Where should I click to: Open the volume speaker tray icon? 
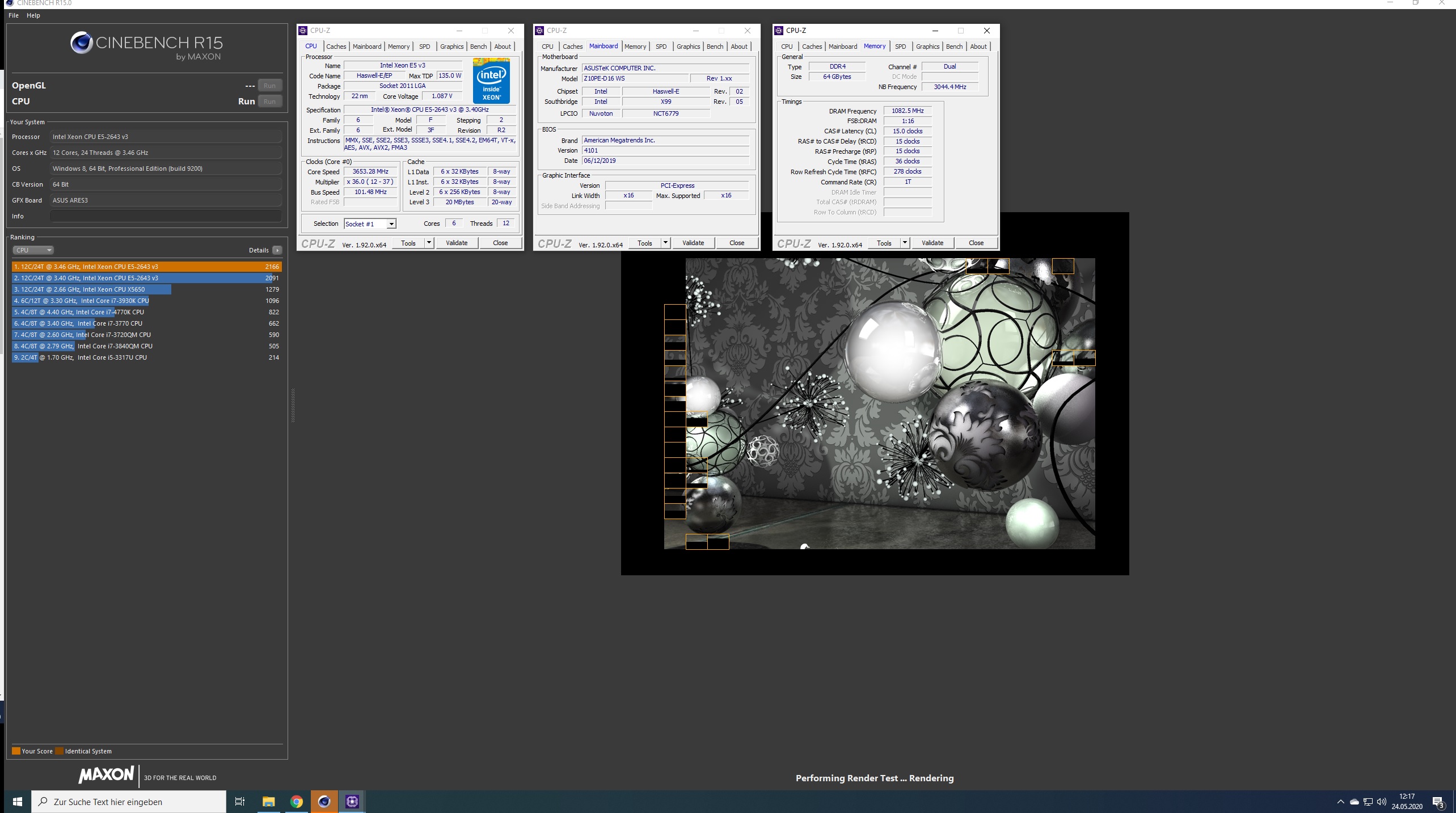[x=1382, y=802]
